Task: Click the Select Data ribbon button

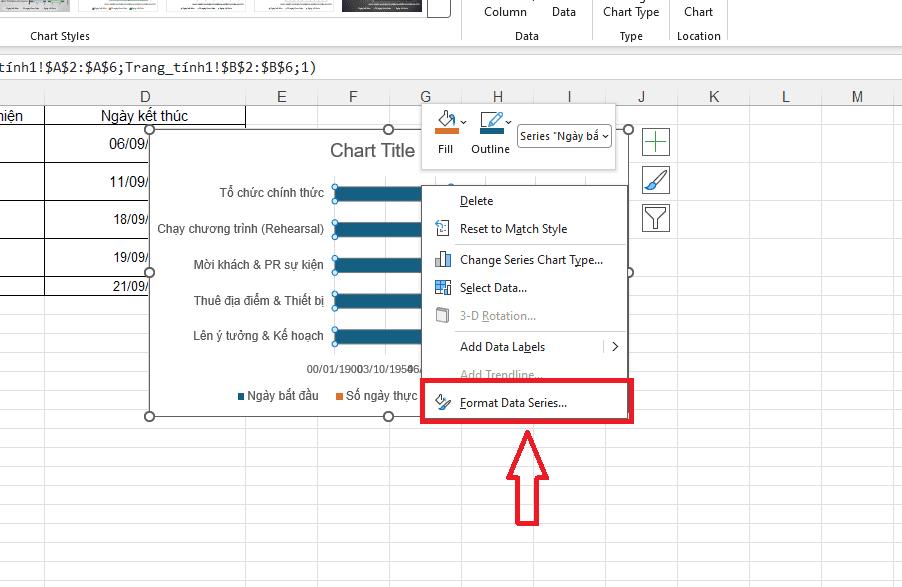Action: (564, 10)
